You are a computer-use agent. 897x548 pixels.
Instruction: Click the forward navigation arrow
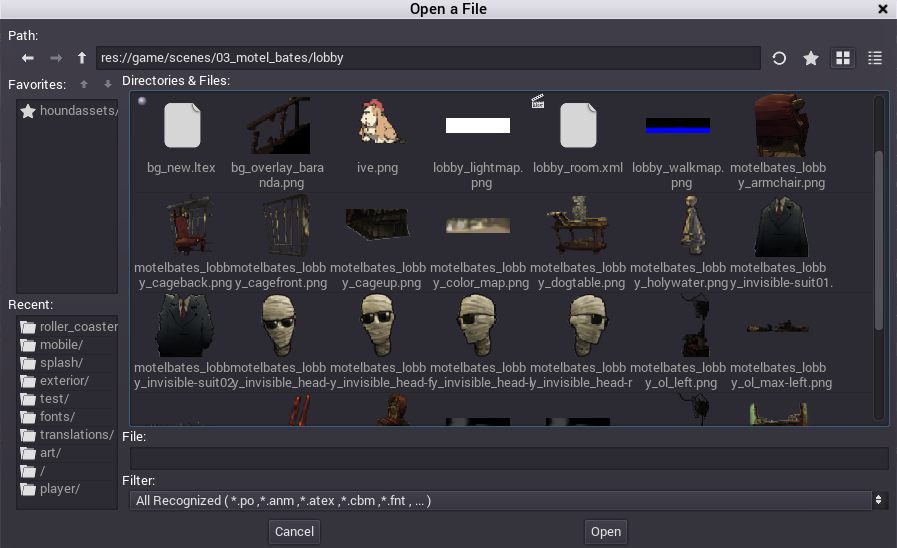point(56,59)
